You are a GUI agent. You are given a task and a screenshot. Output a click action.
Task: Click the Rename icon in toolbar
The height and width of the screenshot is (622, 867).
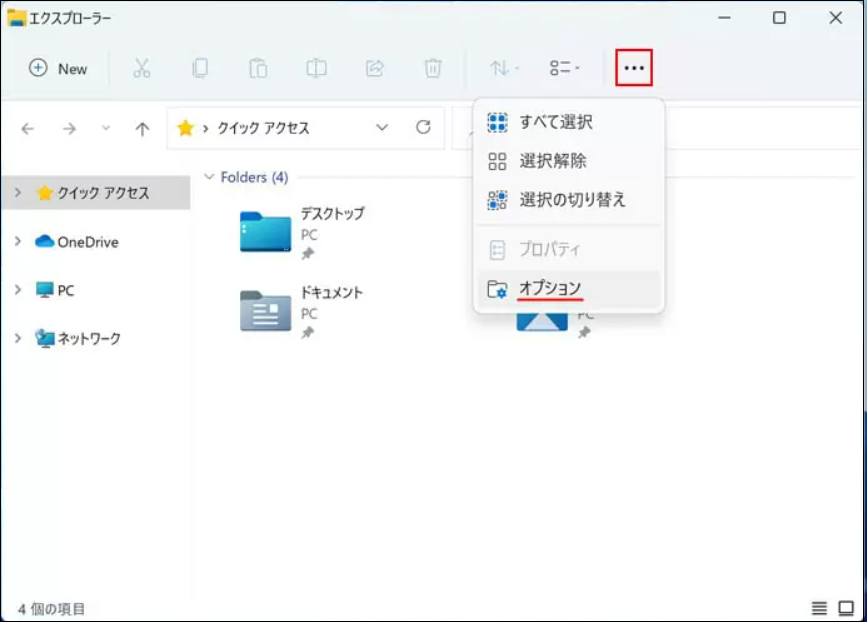(316, 68)
